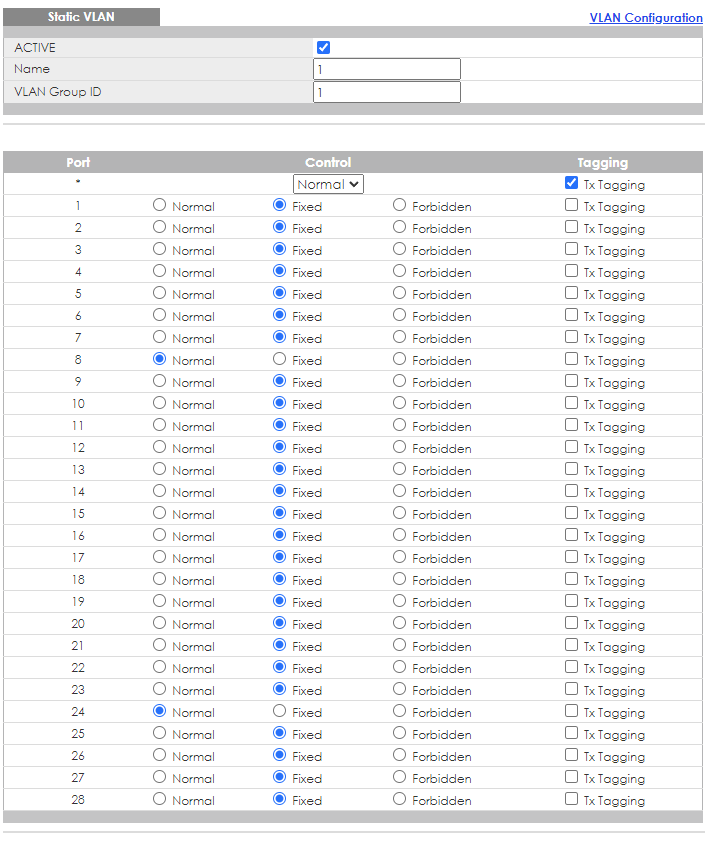Select Fixed for port 5

coord(279,293)
